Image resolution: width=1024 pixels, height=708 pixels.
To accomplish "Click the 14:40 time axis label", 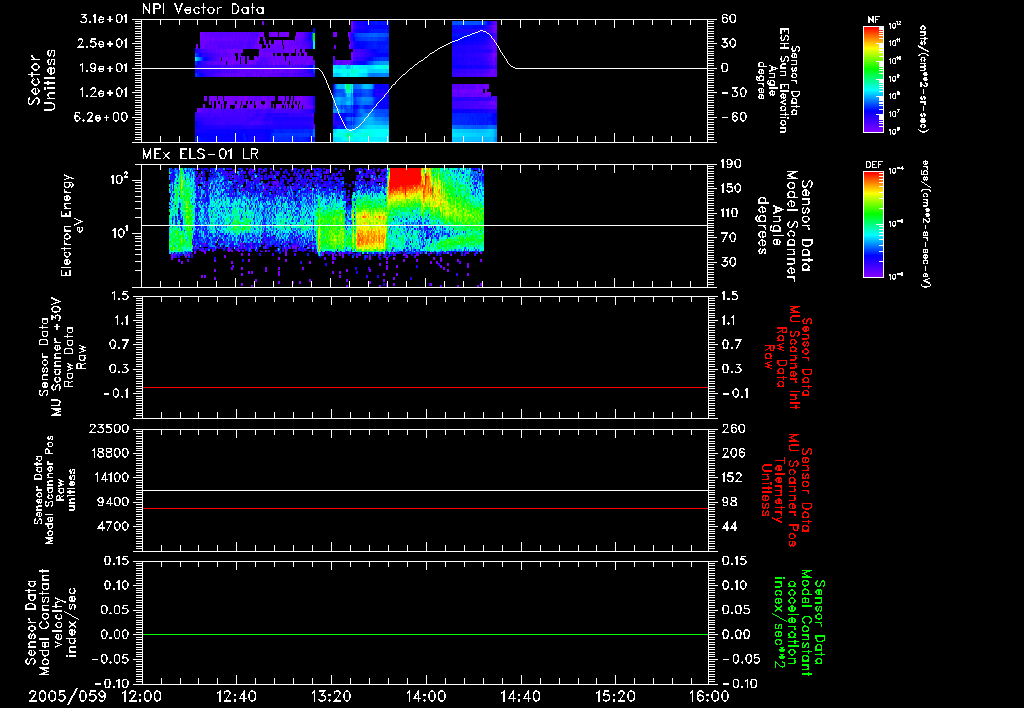I will click(520, 696).
